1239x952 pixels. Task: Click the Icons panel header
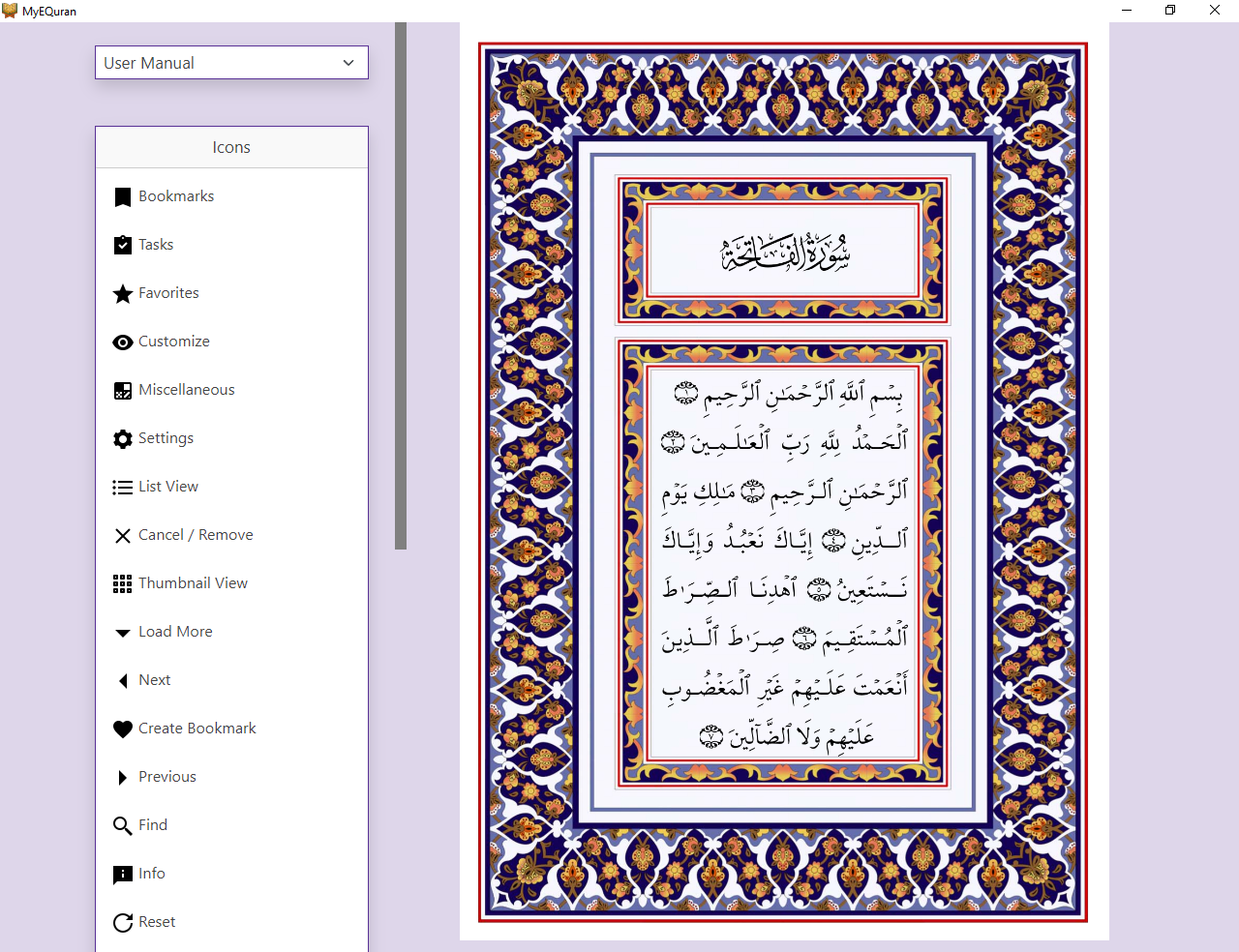pyautogui.click(x=231, y=147)
